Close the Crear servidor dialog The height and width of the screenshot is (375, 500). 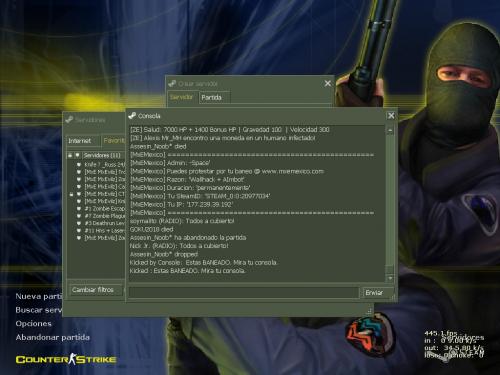tap(328, 83)
